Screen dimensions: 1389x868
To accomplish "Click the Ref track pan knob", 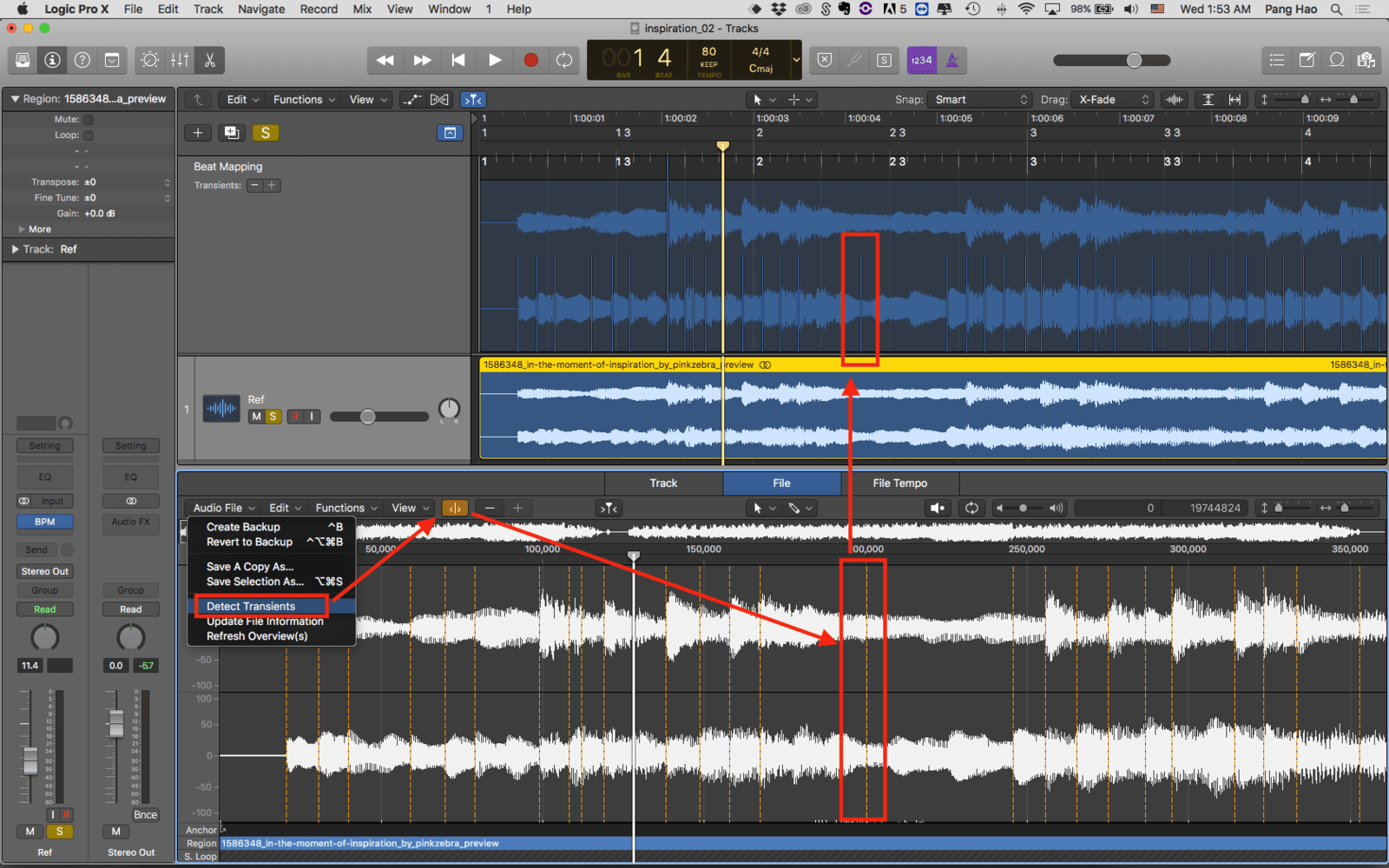I will [x=449, y=409].
